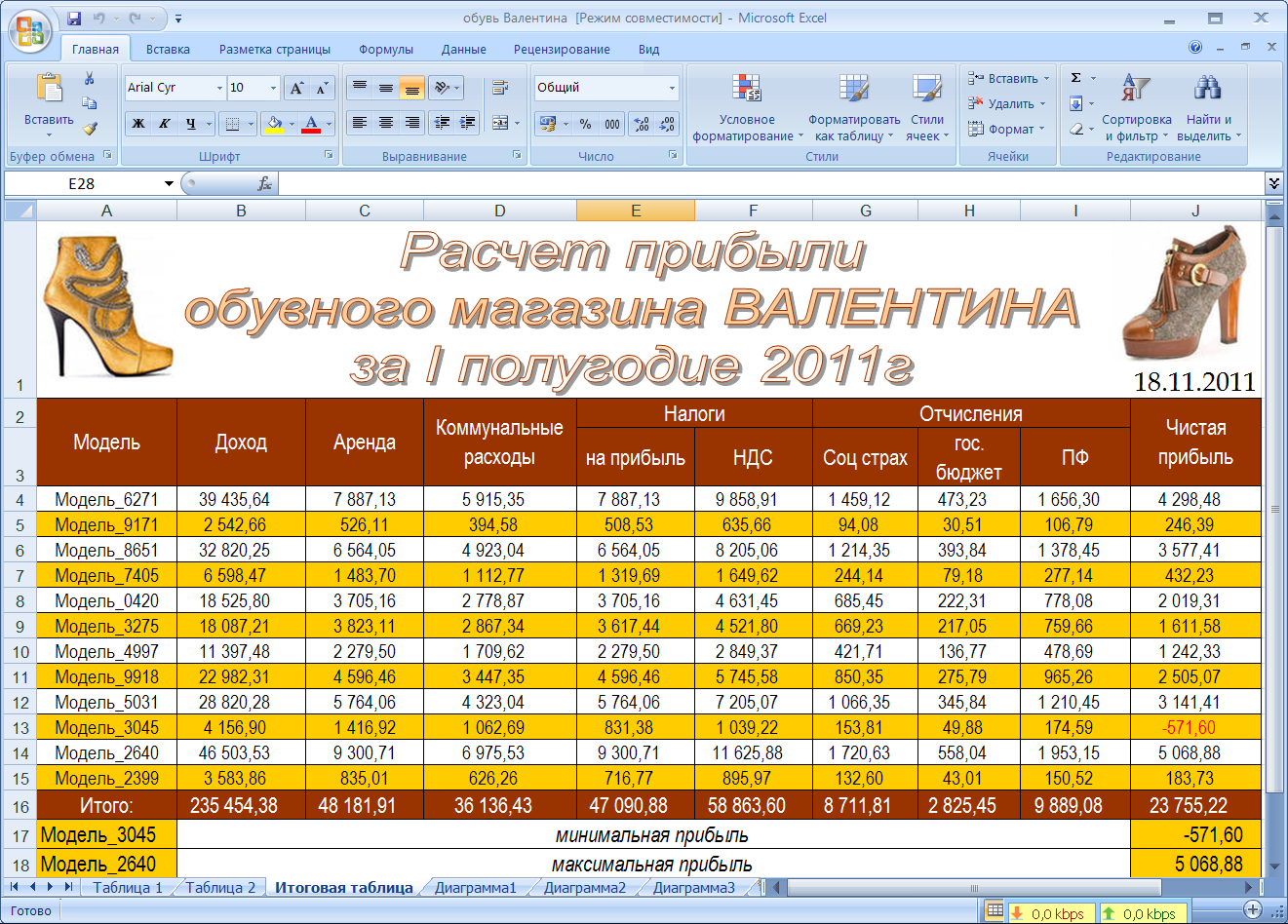Image resolution: width=1288 pixels, height=924 pixels.
Task: Click the zoom in plus at status bar
Action: pos(1253,909)
